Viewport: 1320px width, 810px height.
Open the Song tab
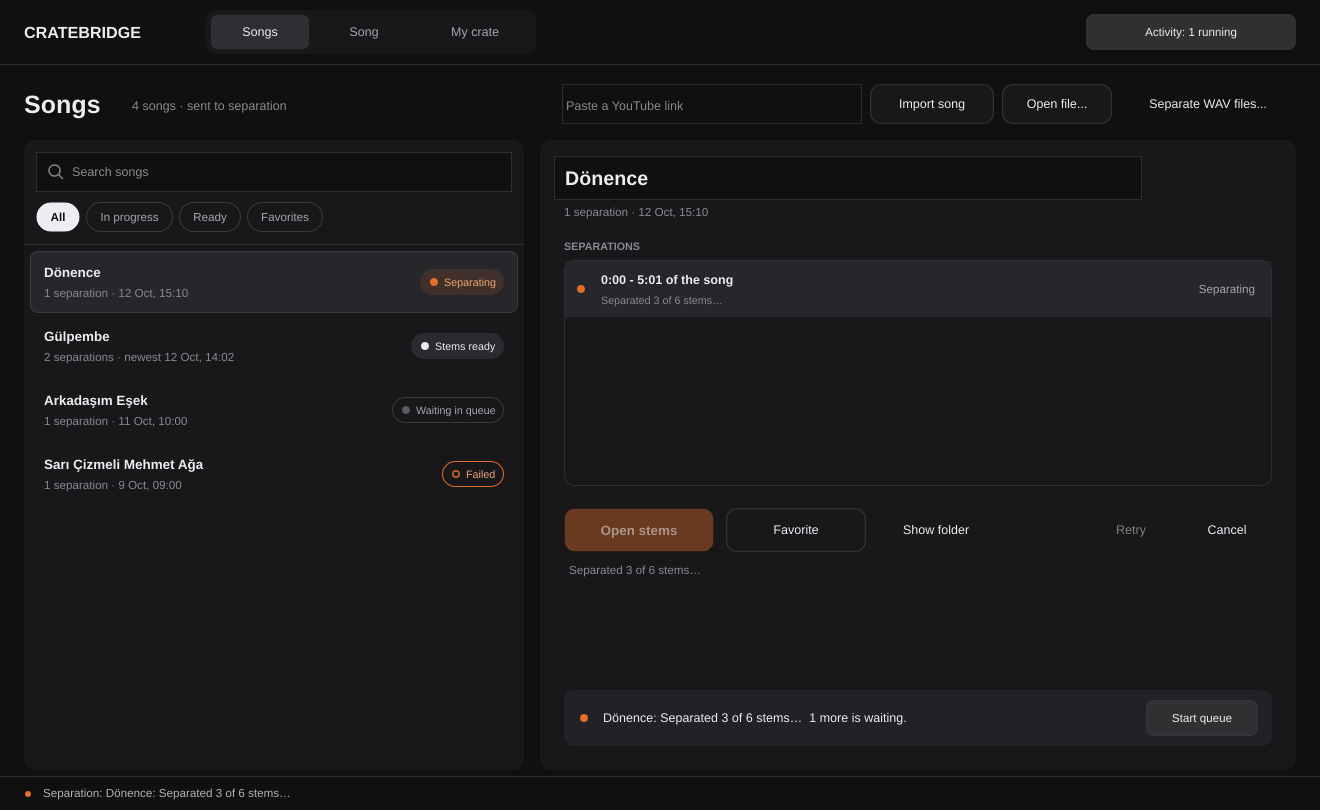pyautogui.click(x=364, y=32)
